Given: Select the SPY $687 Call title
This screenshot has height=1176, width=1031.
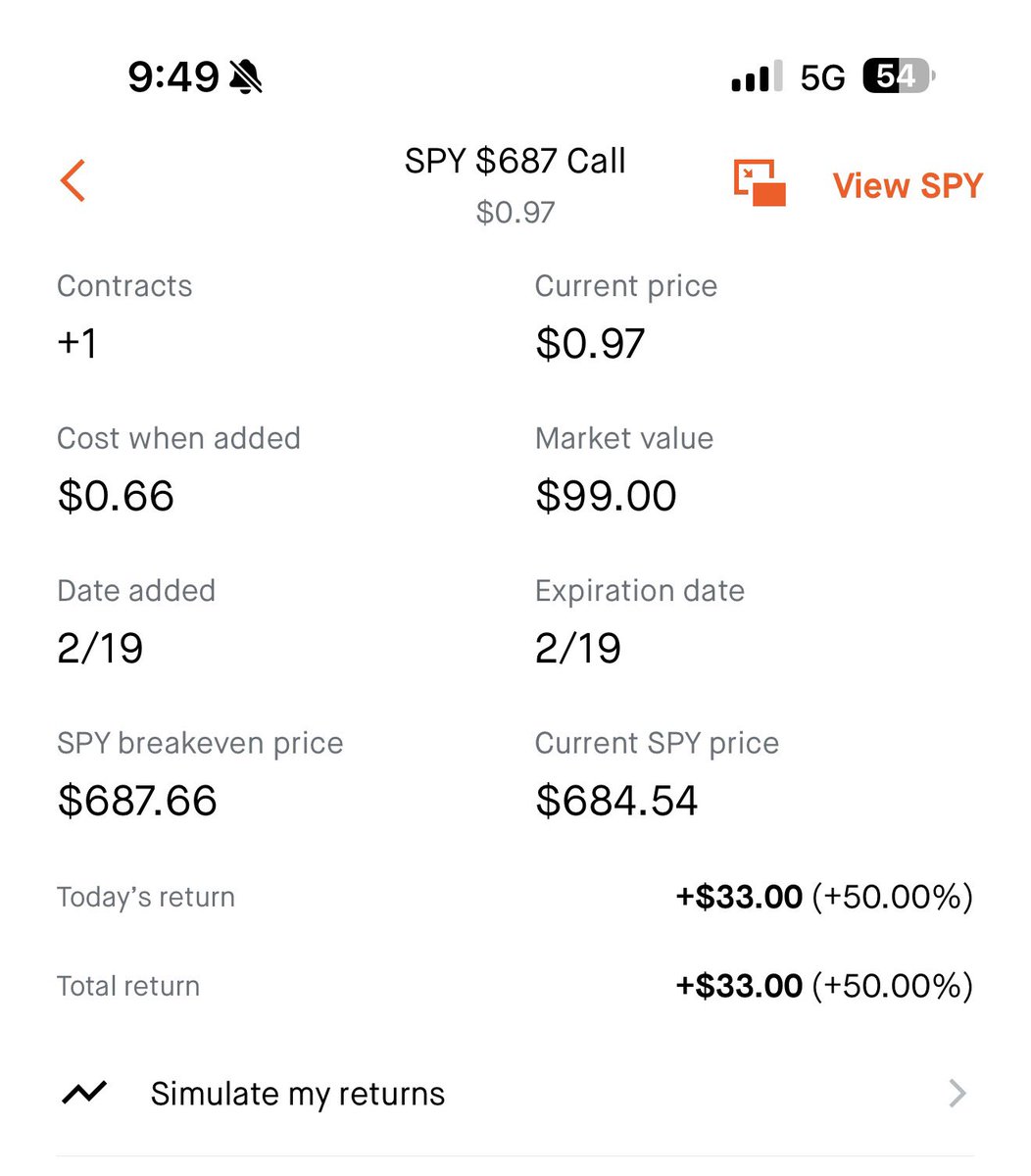Looking at the screenshot, I should pos(515,161).
